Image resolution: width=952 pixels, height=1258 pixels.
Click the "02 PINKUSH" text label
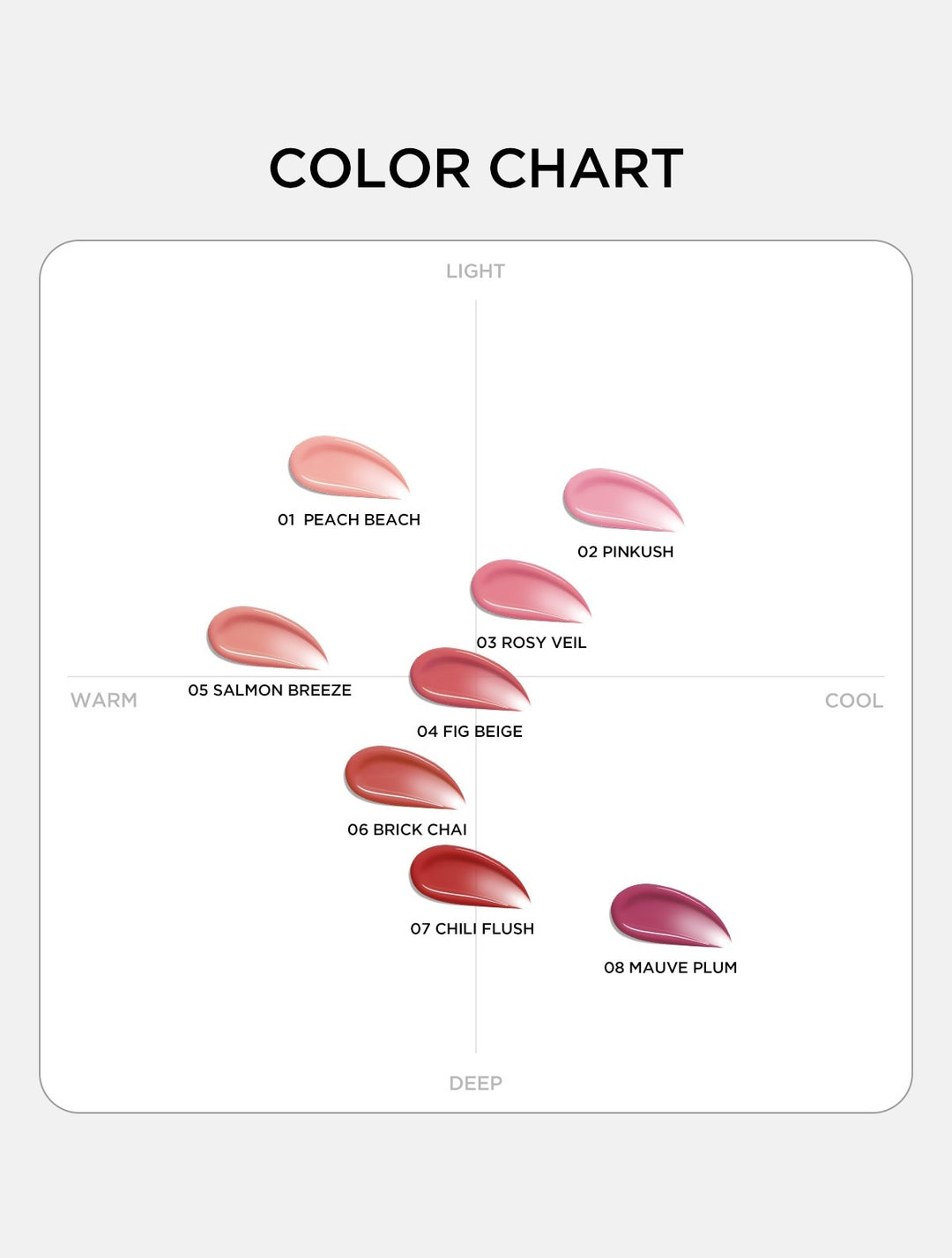click(625, 552)
